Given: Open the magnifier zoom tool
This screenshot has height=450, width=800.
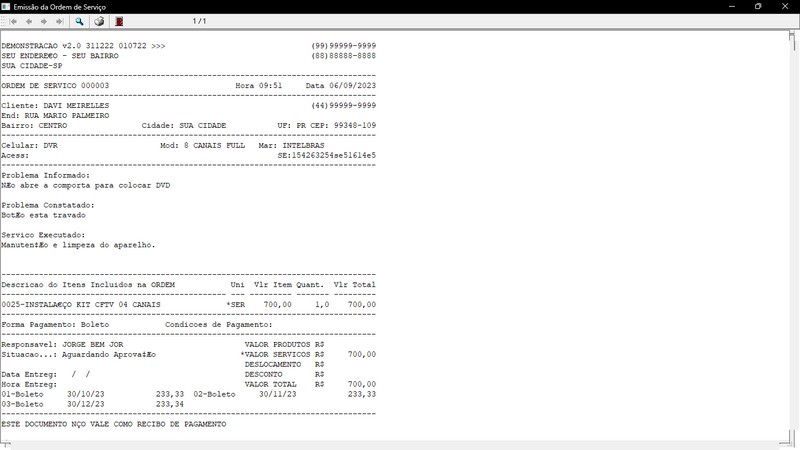Looking at the screenshot, I should pyautogui.click(x=79, y=21).
